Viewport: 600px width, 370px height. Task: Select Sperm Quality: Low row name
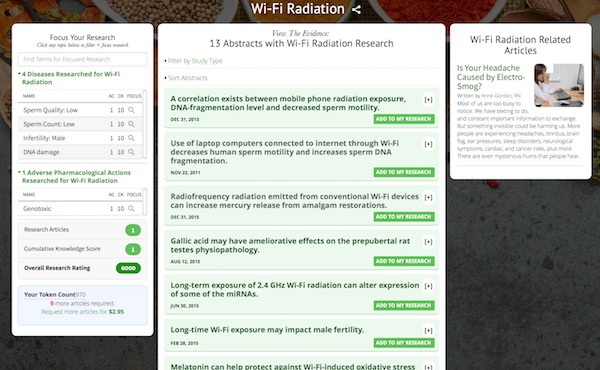(x=51, y=110)
